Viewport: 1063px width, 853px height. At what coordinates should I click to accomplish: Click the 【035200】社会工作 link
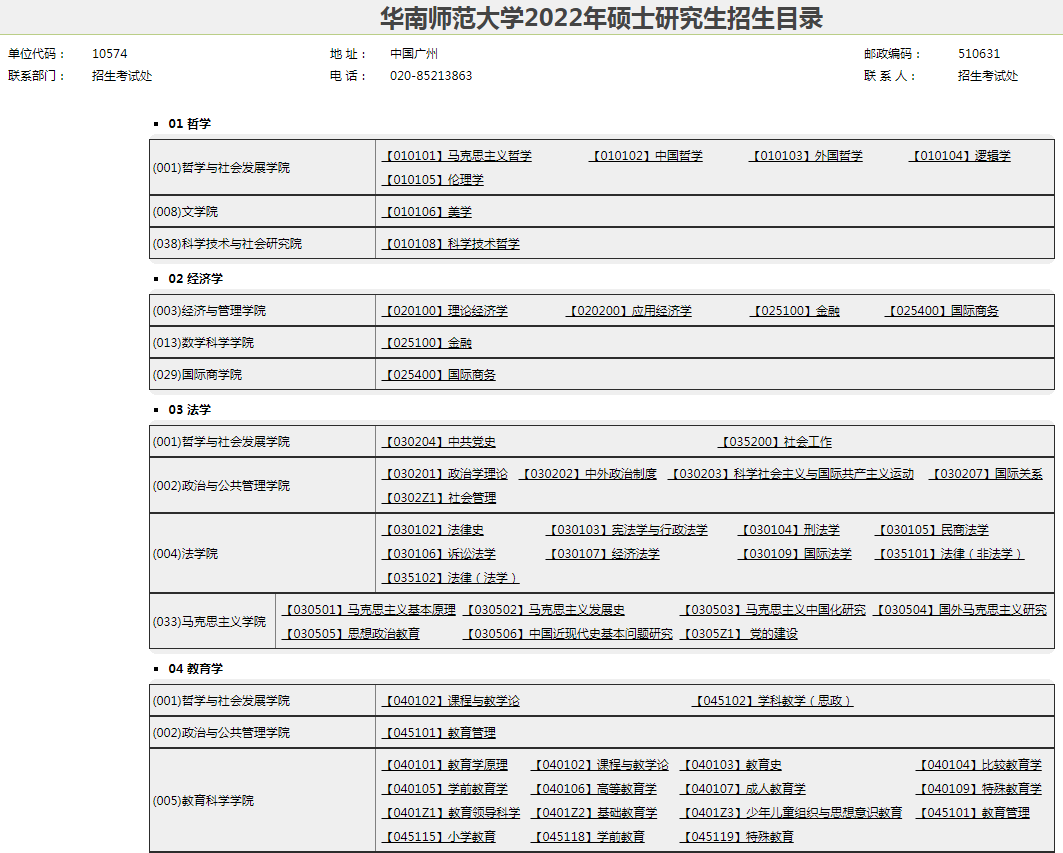coord(775,442)
